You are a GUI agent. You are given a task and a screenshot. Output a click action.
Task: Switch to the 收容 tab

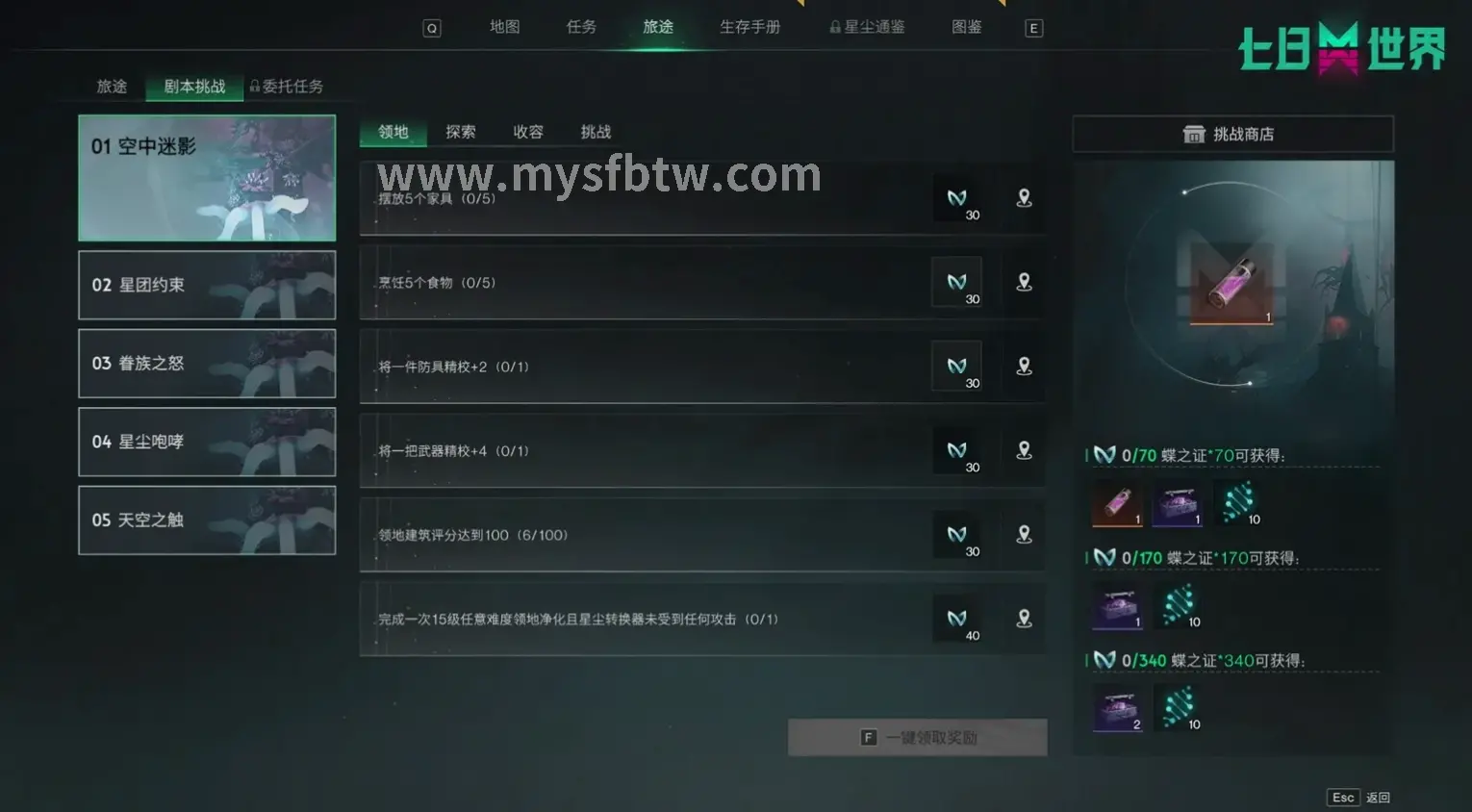click(527, 132)
